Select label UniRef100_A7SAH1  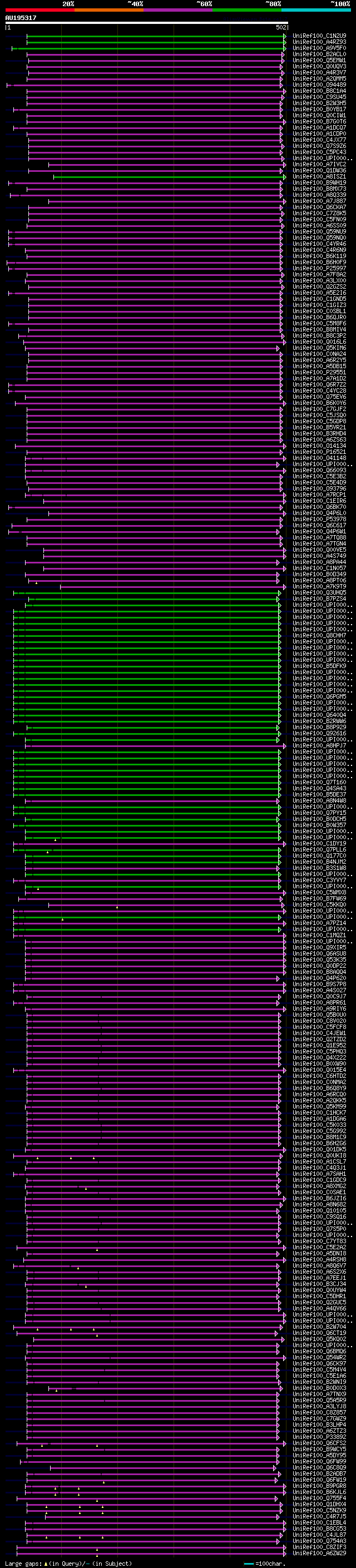pos(319,1174)
